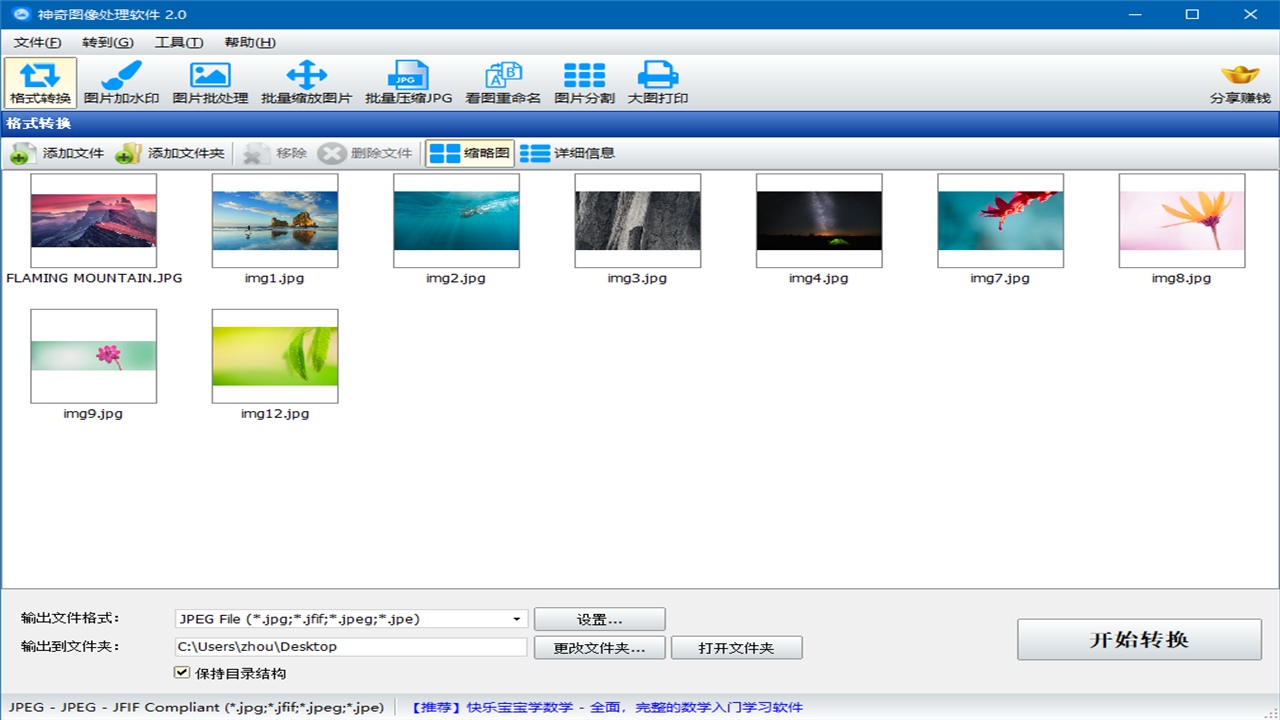
Task: Click the 开始转换 start button
Action: [x=1139, y=640]
